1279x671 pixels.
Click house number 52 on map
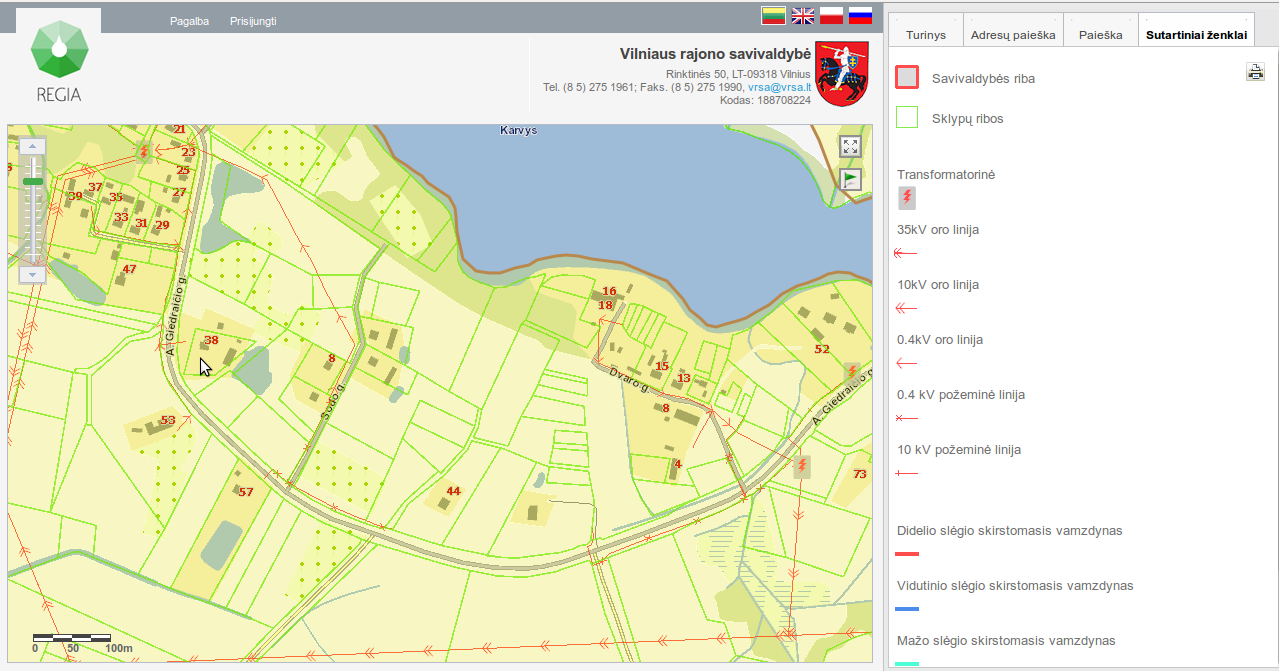coord(822,349)
